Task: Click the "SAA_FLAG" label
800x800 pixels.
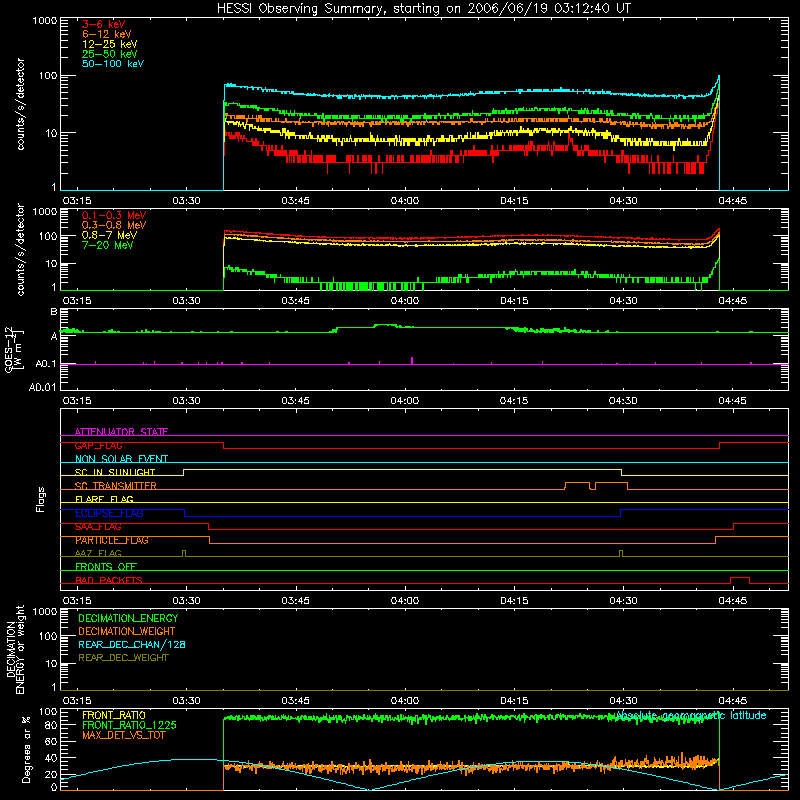Action: pos(98,526)
